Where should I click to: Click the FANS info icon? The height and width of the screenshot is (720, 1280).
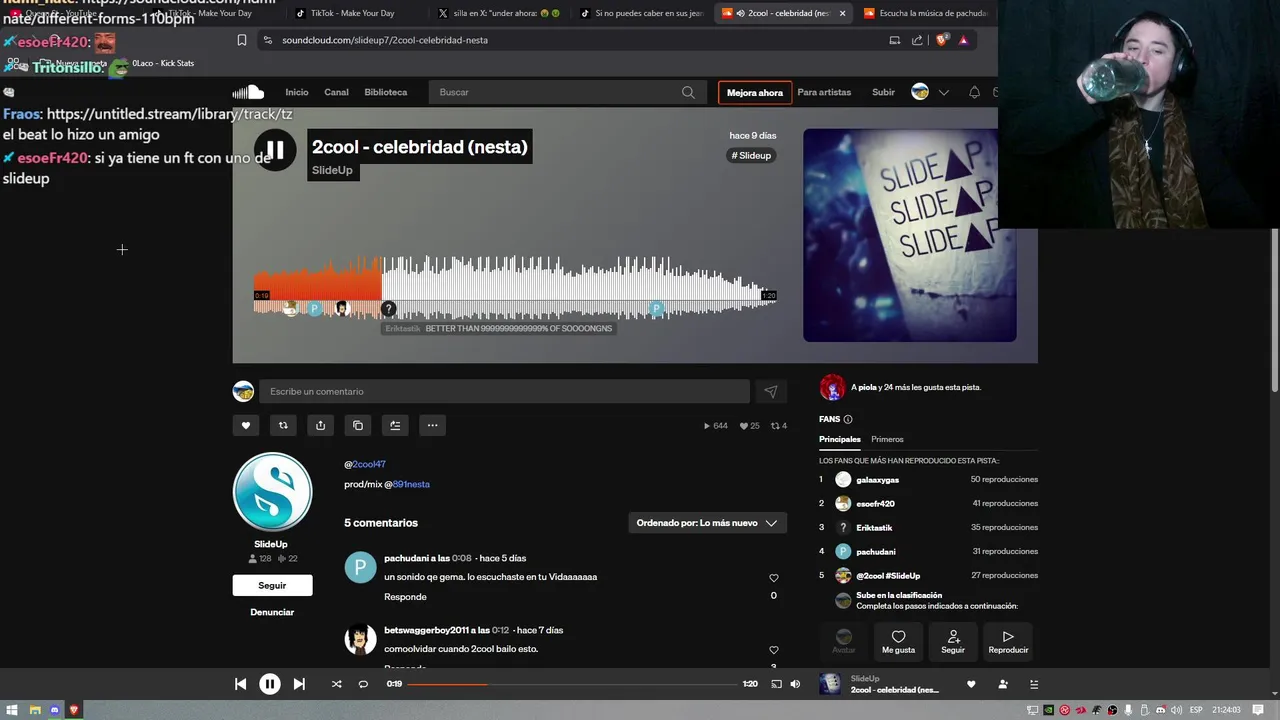point(848,419)
